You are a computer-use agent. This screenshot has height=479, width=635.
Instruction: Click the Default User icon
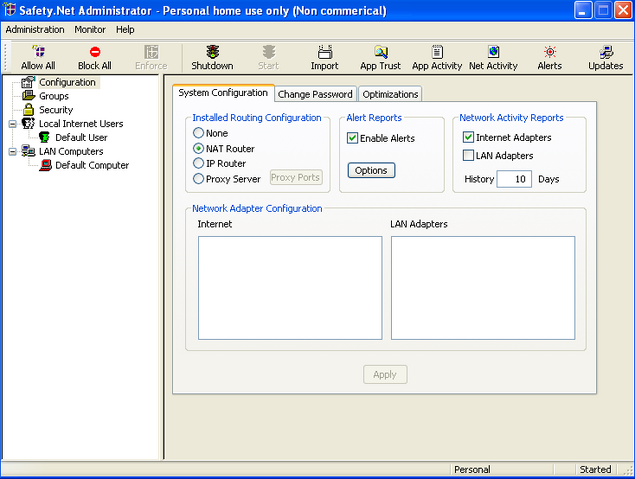point(44,137)
